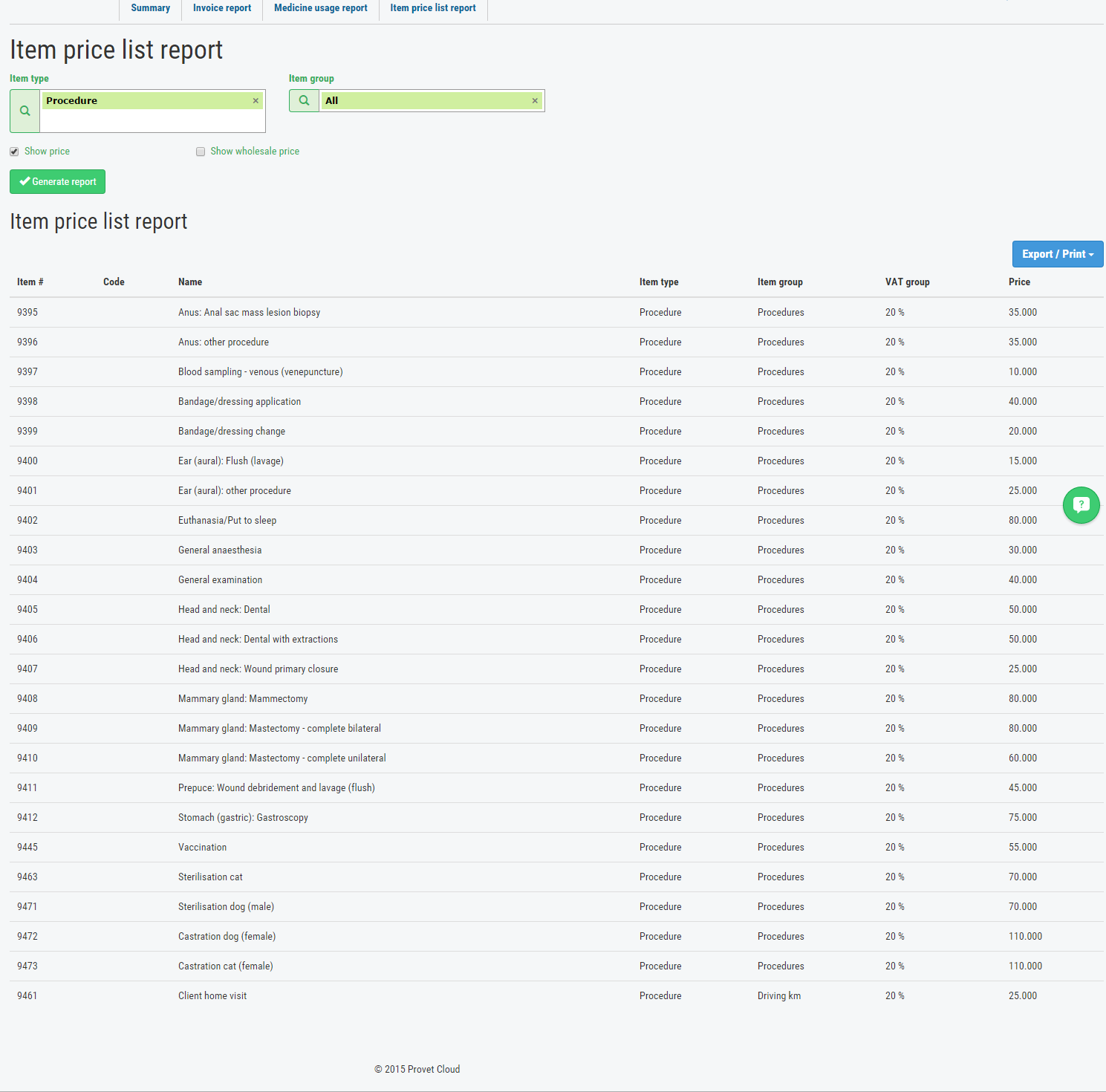Viewport: 1106px width, 1092px height.
Task: Open the Client home visit item
Action: pyautogui.click(x=212, y=995)
